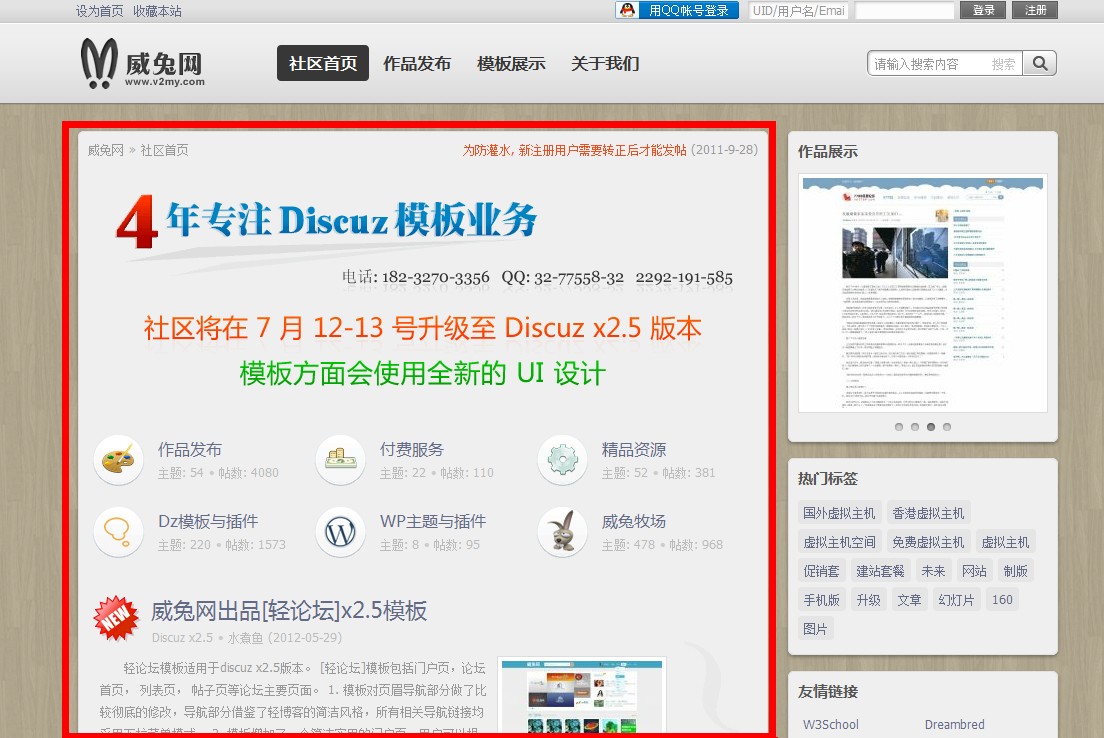
Task: Open 付费服务 money icon
Action: coord(340,460)
